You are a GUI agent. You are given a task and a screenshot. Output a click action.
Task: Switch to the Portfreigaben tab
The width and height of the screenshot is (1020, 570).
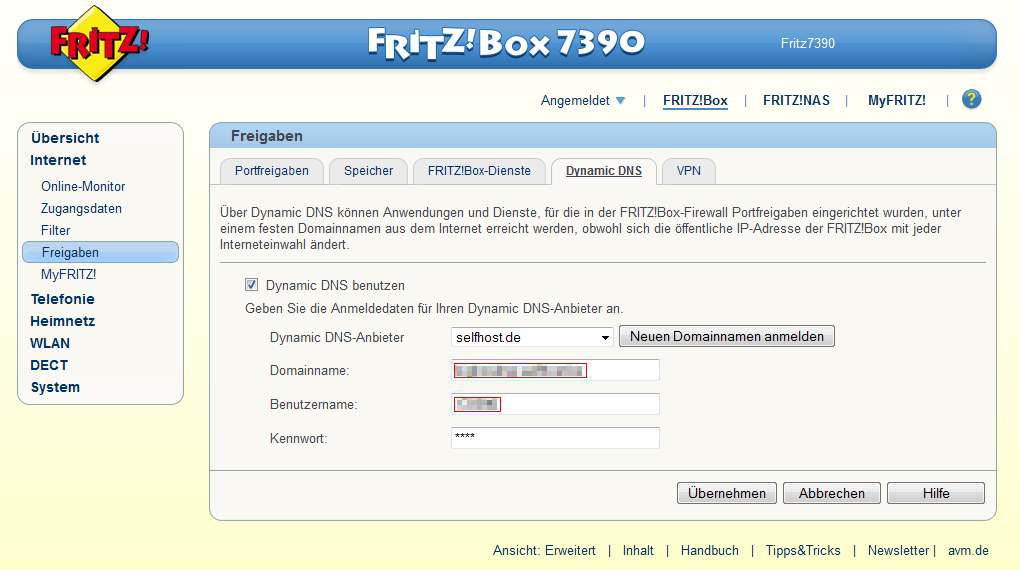(272, 171)
